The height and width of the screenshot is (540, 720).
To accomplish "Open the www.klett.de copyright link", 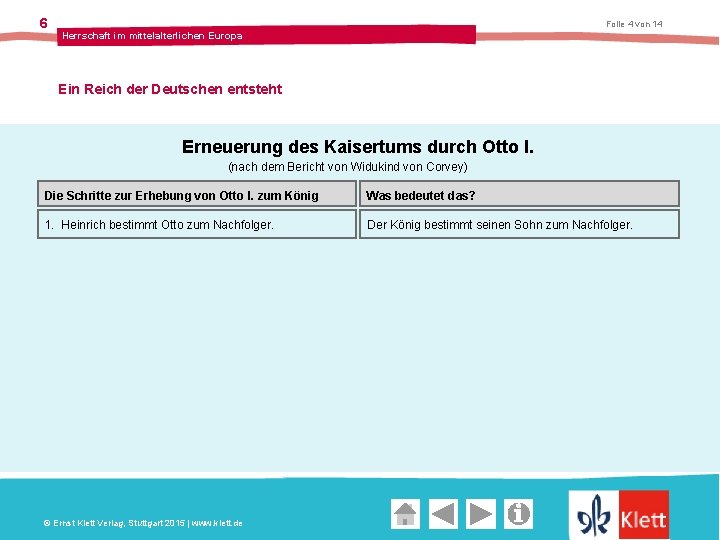I will (x=217, y=523).
